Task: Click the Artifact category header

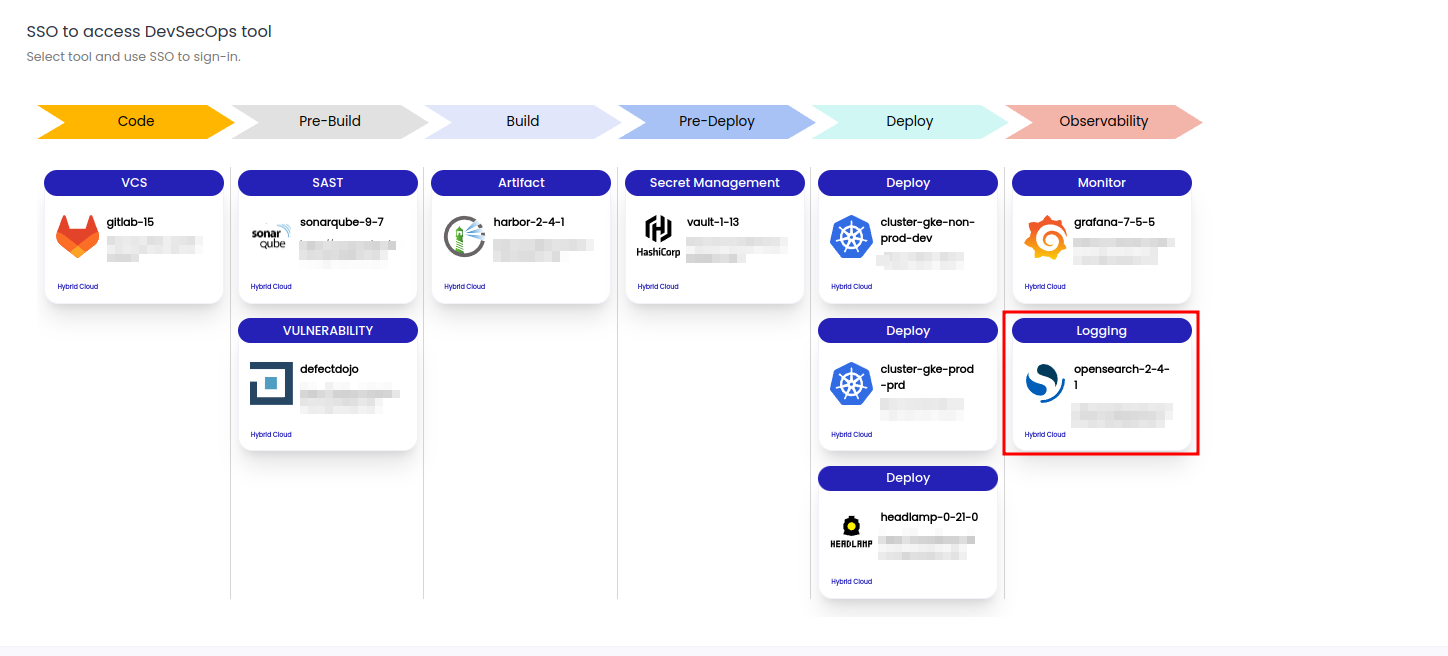Action: tap(521, 183)
